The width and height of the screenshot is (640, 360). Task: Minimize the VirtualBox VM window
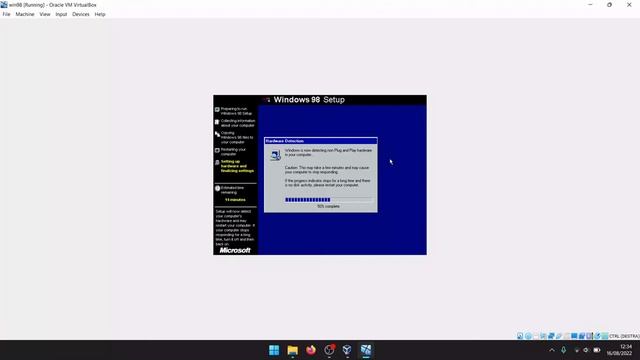pos(590,5)
